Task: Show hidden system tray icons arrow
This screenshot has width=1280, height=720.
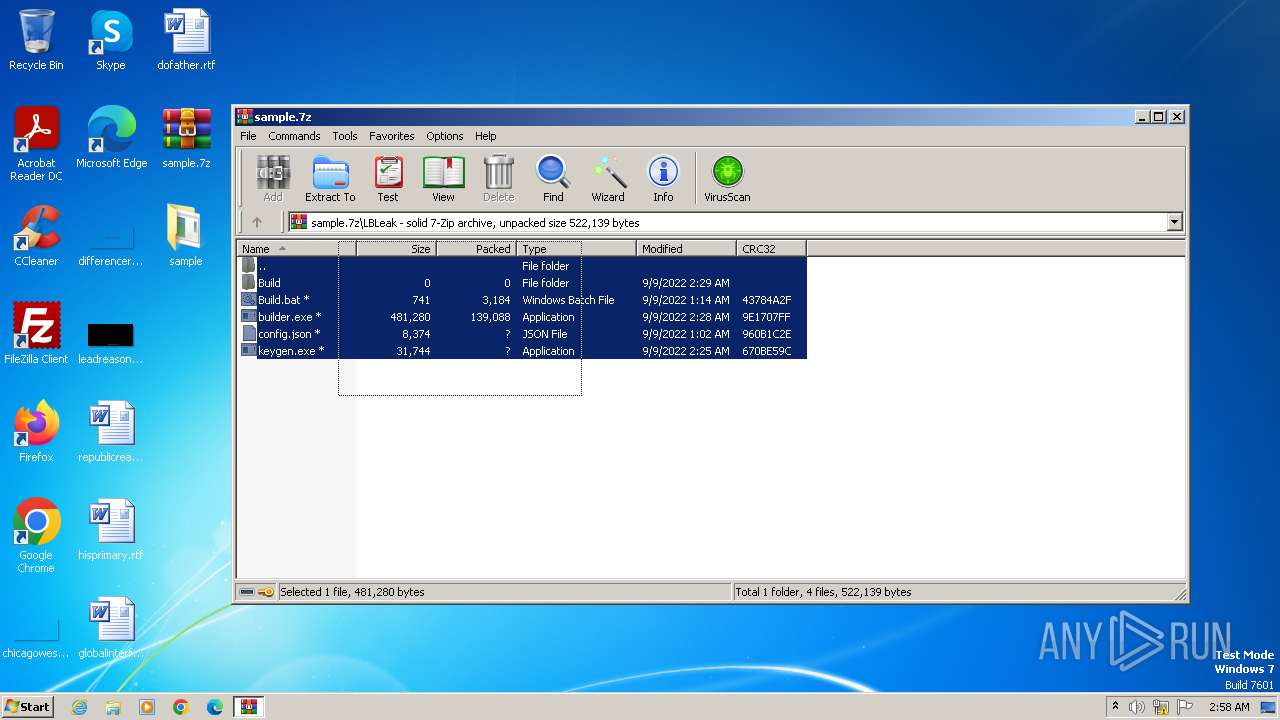Action: point(1115,706)
